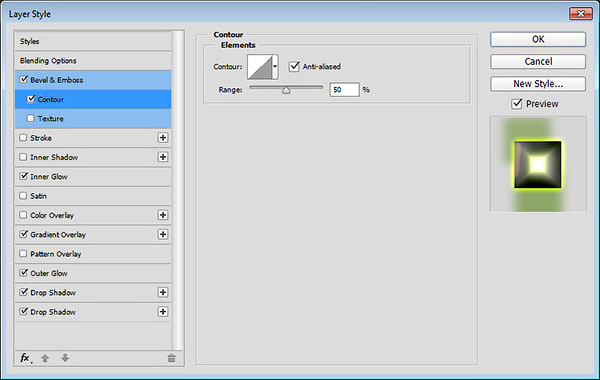The height and width of the screenshot is (380, 600).
Task: Select Blending Options in the list
Action: (x=48, y=60)
